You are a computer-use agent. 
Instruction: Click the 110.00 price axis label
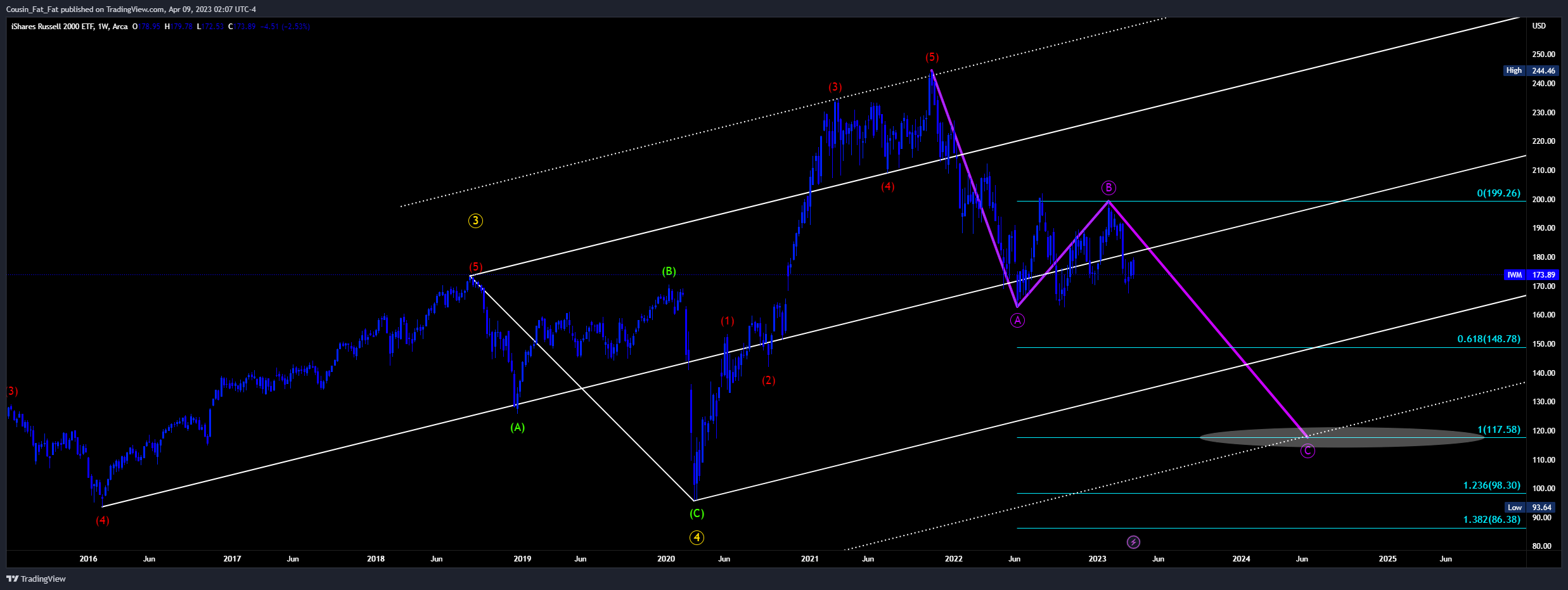pos(1543,460)
